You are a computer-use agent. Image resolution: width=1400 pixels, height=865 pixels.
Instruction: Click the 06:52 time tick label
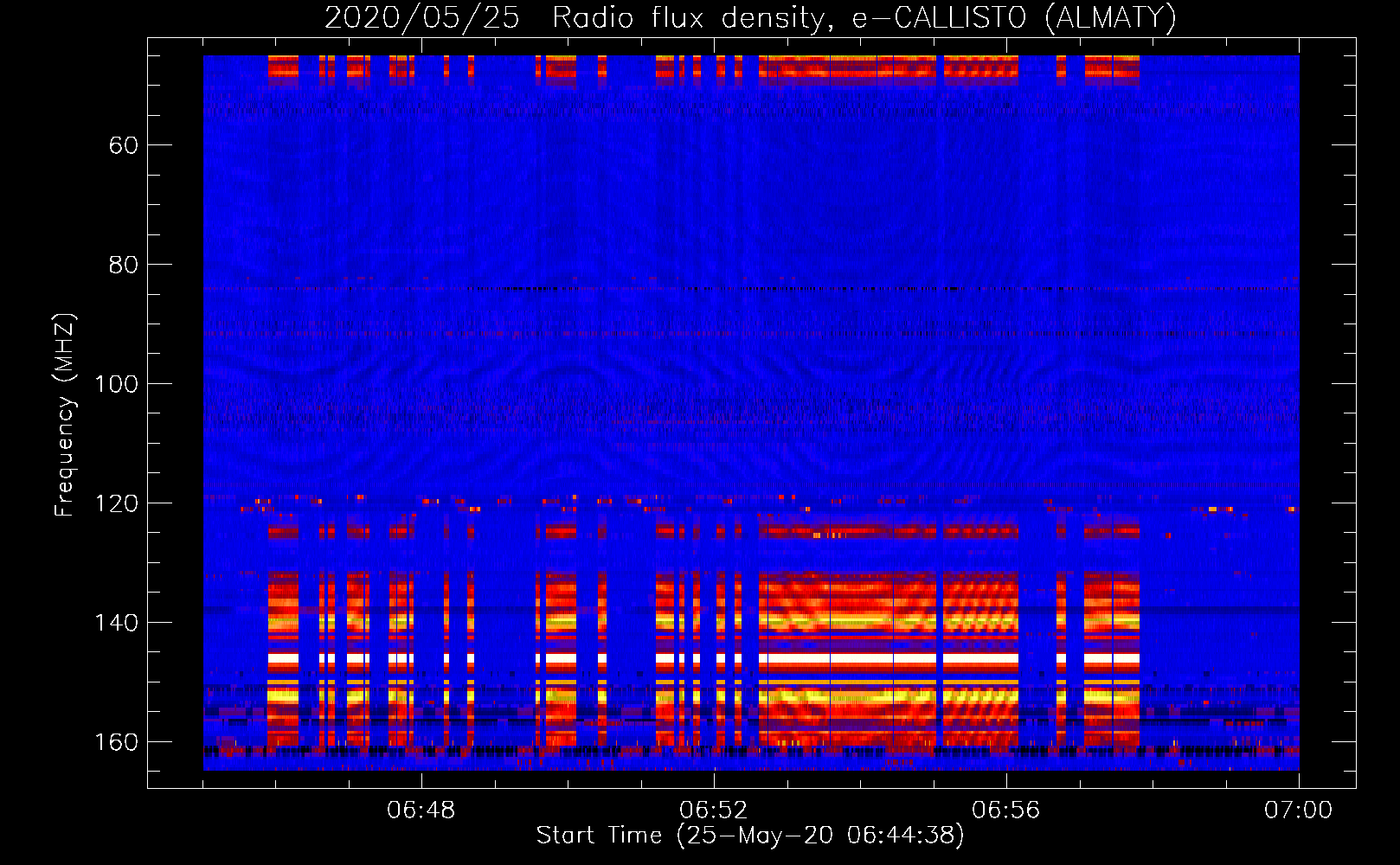(714, 811)
